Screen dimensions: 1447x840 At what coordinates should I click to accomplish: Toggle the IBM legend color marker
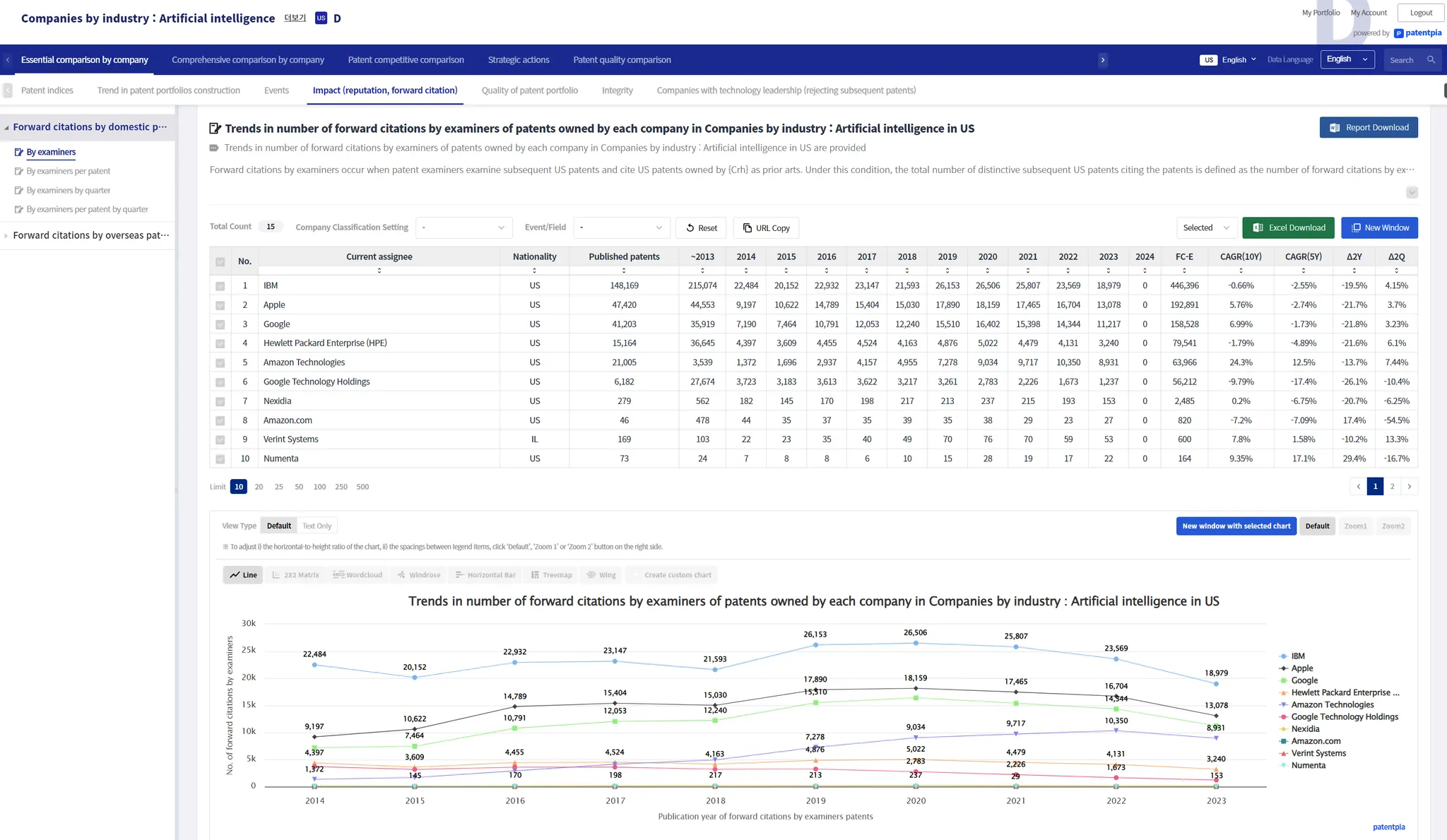1283,656
